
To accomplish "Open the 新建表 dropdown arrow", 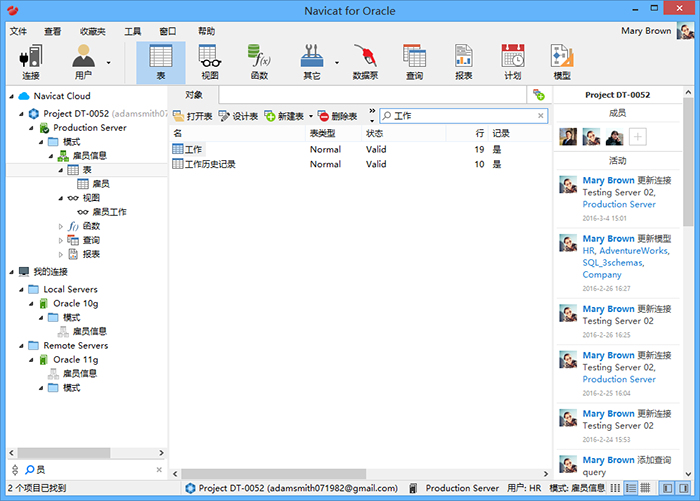I will [x=311, y=117].
